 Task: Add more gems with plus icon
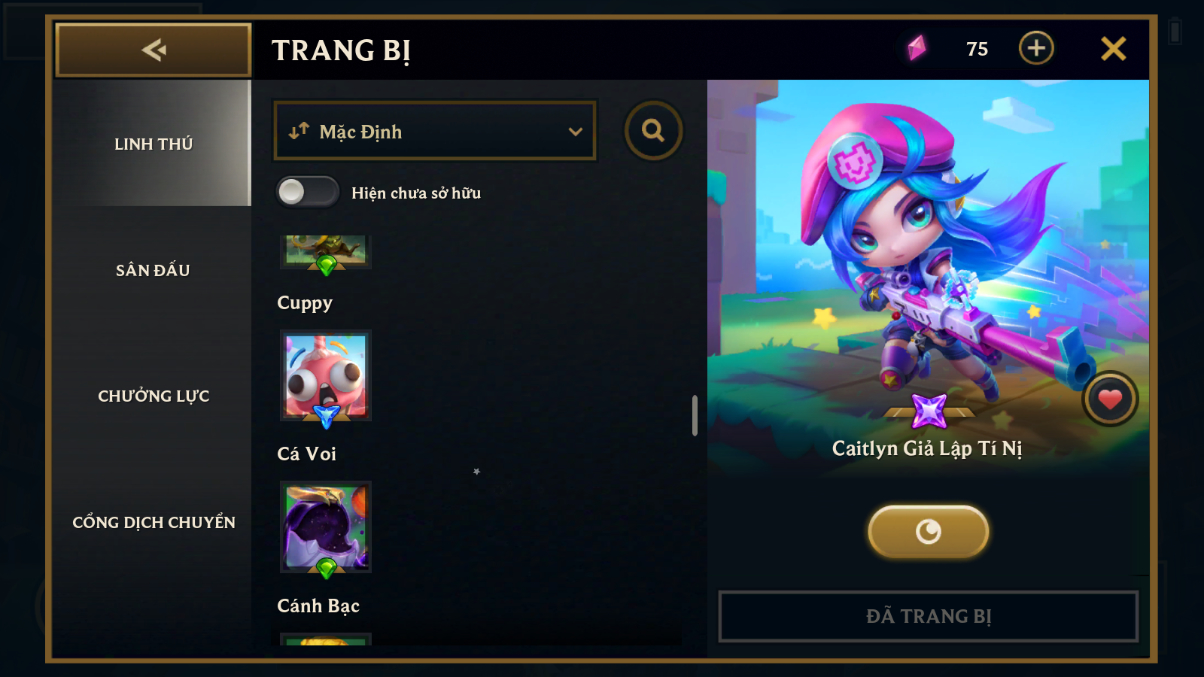click(x=1036, y=48)
